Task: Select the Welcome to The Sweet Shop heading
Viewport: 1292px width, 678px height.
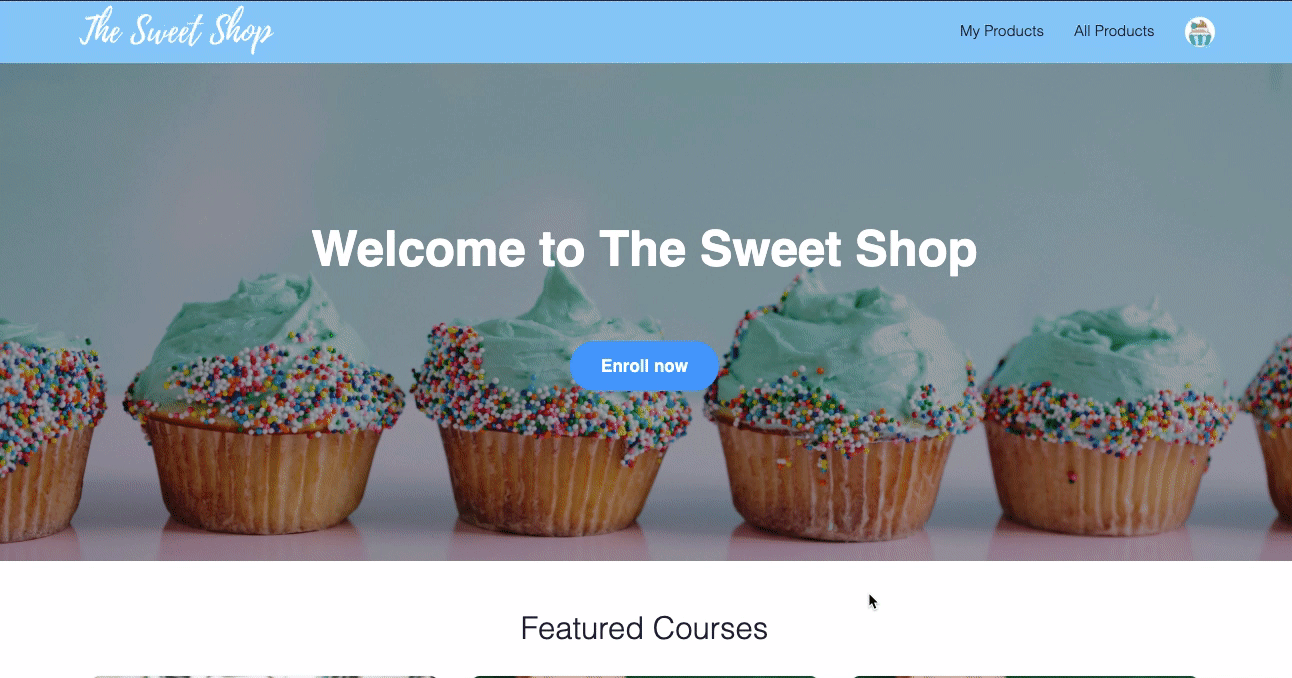Action: coord(644,248)
